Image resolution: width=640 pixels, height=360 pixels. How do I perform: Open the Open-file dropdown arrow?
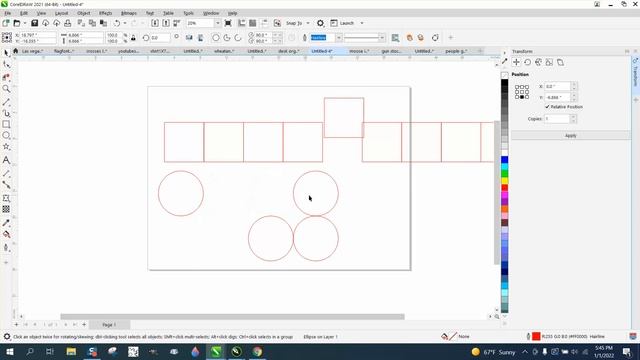(24, 23)
